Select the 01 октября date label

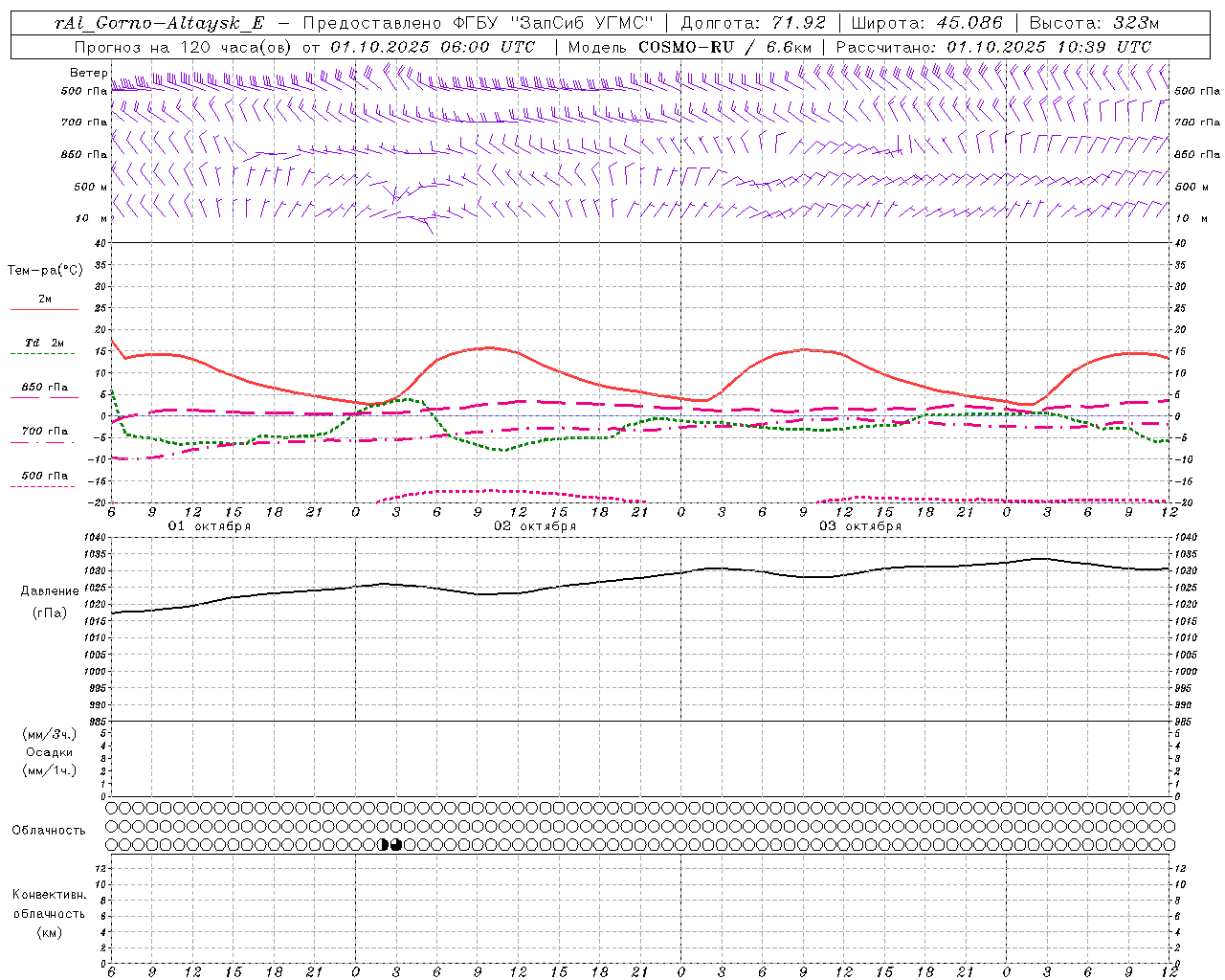coord(210,526)
